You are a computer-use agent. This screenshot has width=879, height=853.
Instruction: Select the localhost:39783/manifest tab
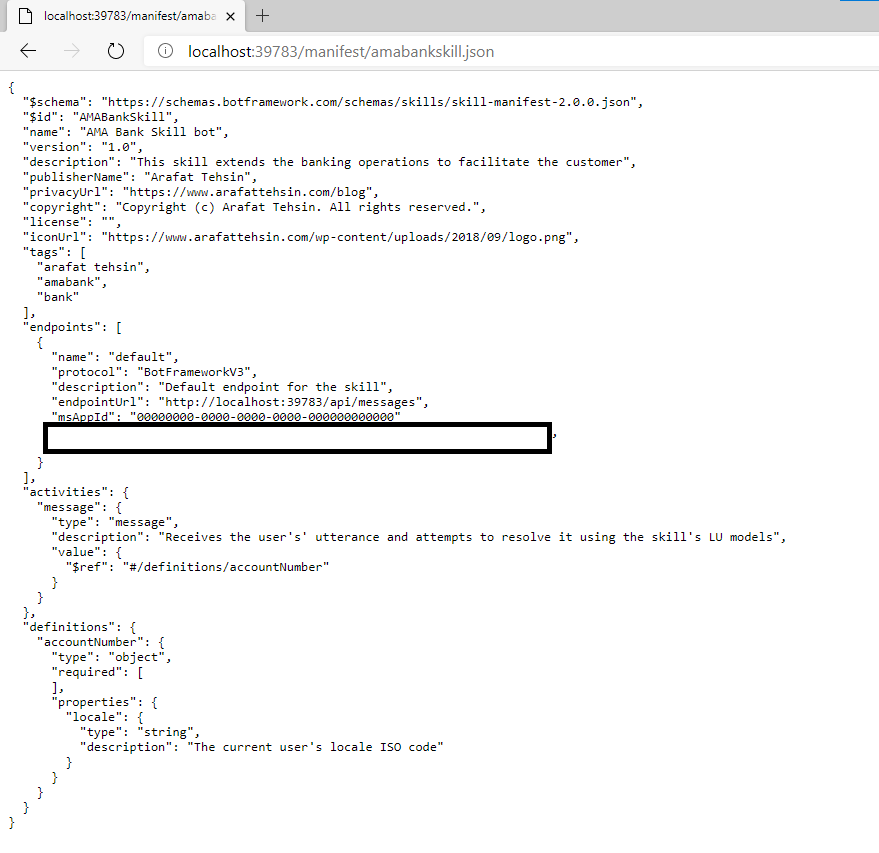124,16
